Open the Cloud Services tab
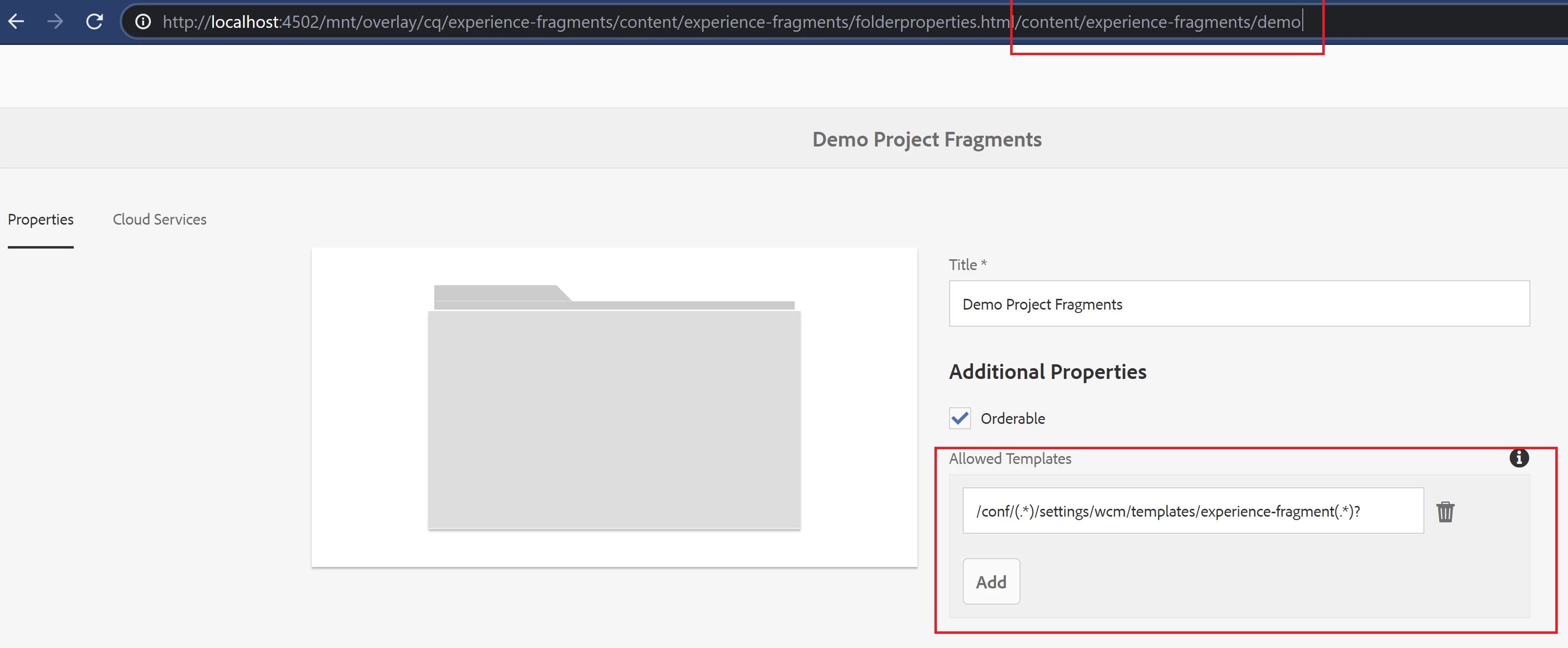This screenshot has height=648, width=1568. click(x=159, y=220)
